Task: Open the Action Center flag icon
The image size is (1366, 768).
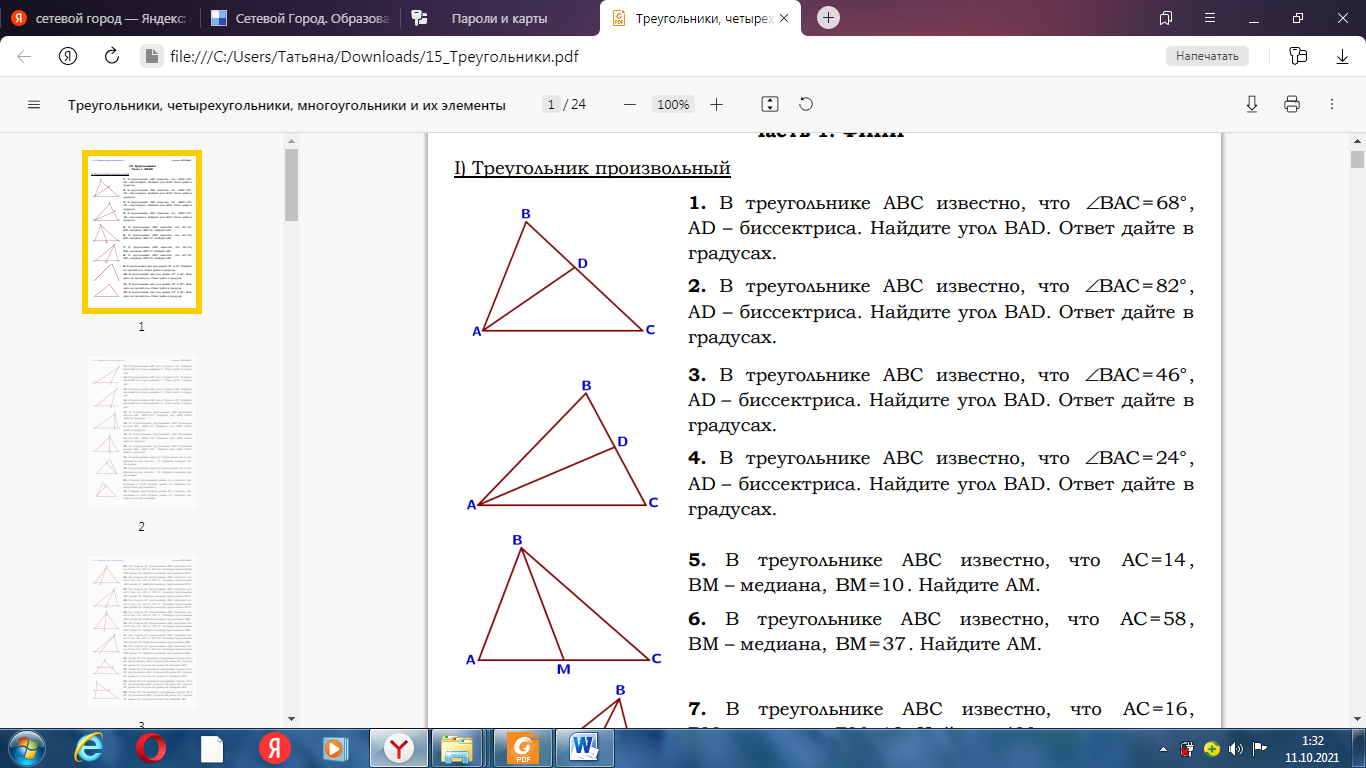Action: (1260, 748)
